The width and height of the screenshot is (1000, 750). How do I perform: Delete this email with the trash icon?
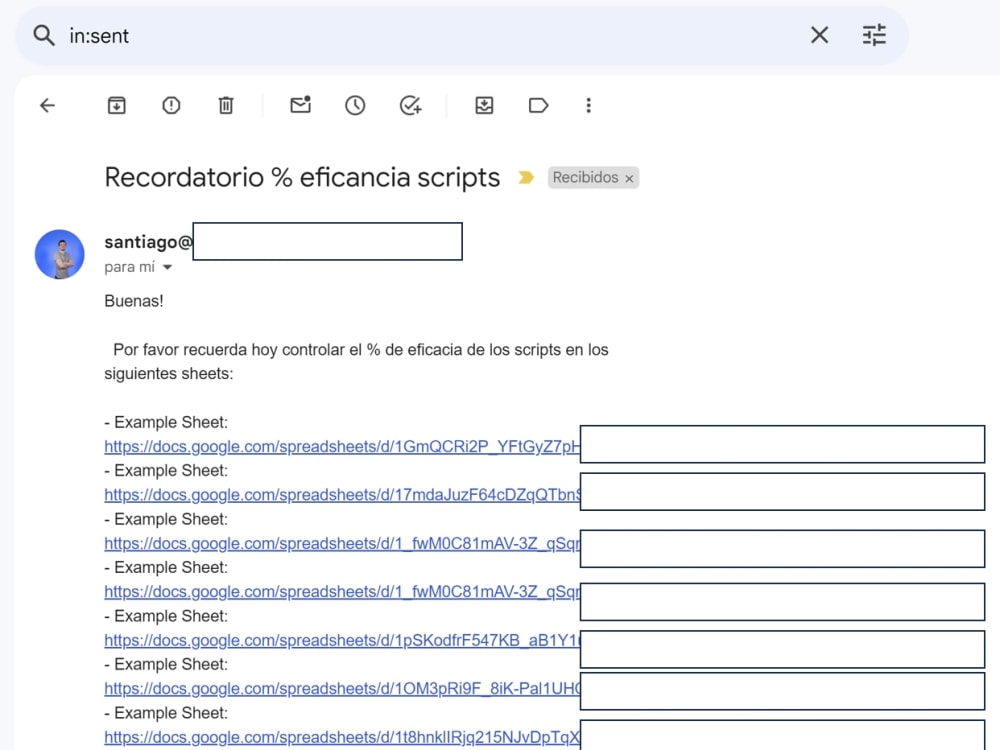tap(226, 105)
